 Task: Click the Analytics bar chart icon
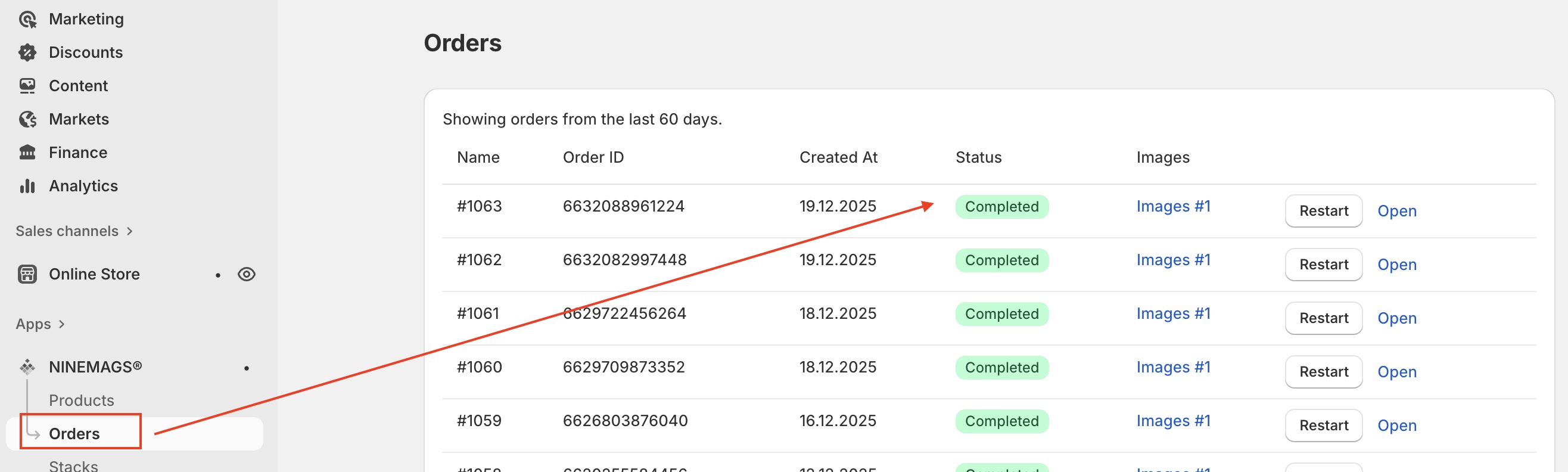[27, 186]
